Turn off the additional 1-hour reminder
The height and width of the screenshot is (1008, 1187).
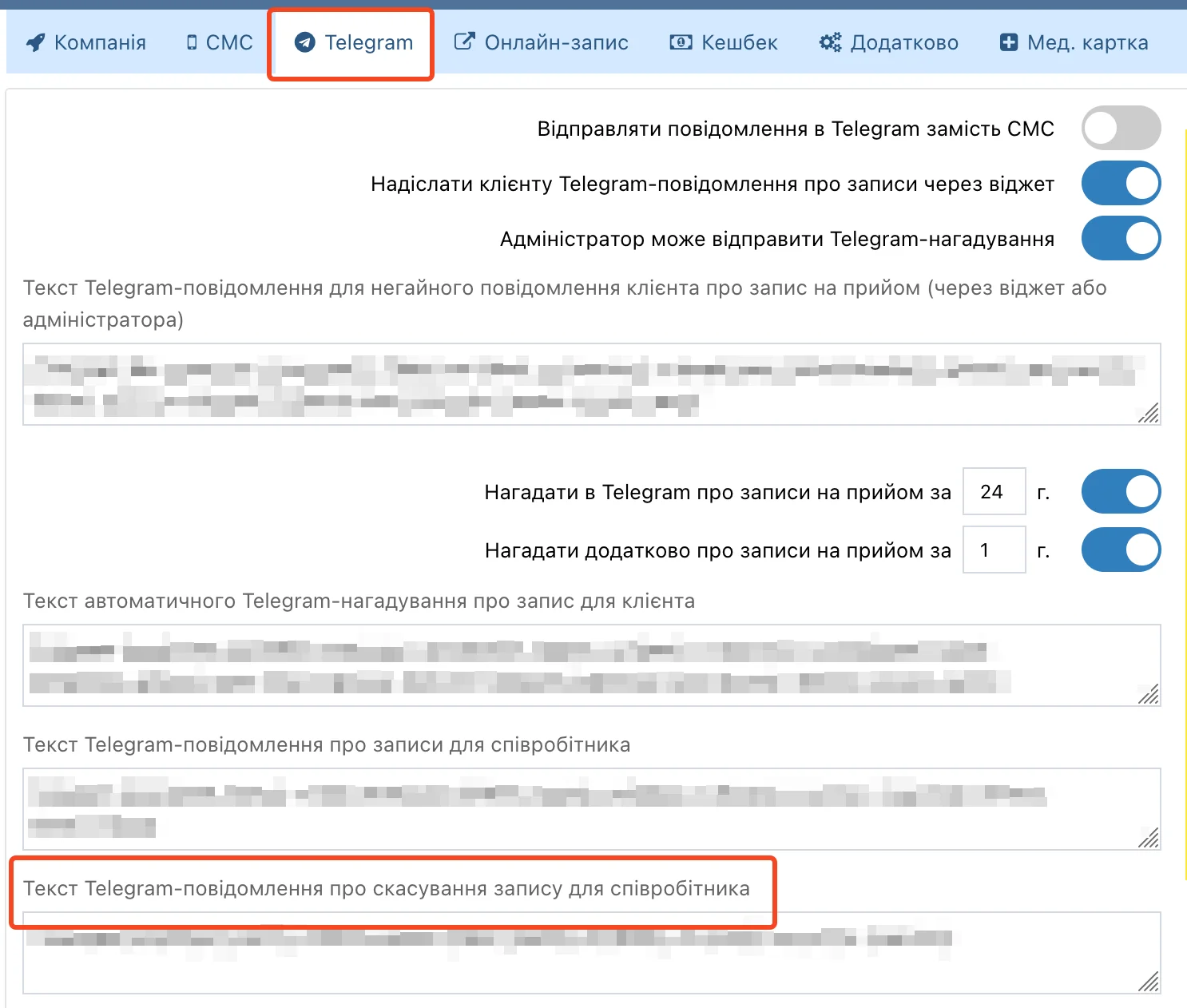[1121, 550]
